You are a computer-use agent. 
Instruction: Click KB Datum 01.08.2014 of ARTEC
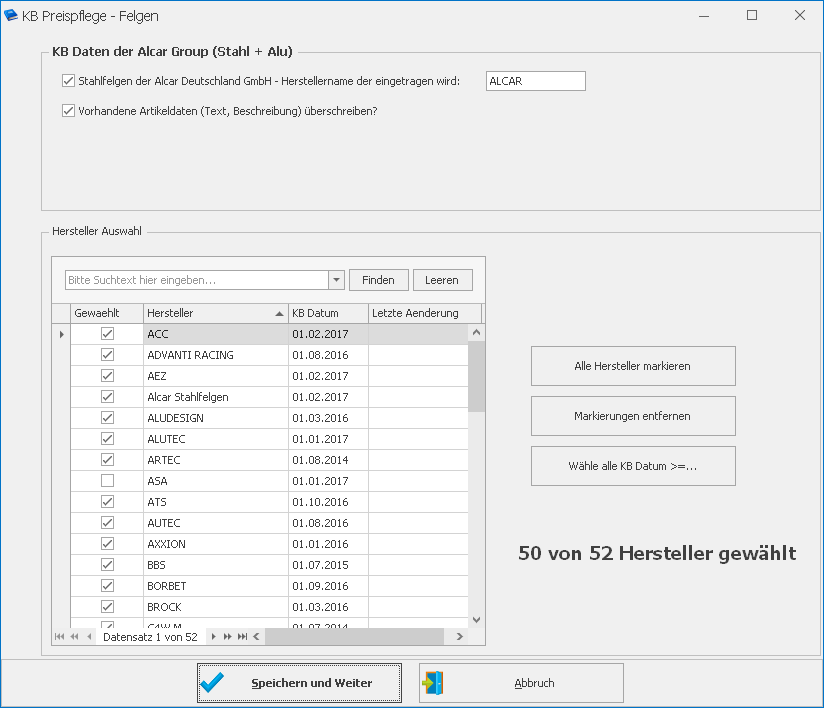328,460
